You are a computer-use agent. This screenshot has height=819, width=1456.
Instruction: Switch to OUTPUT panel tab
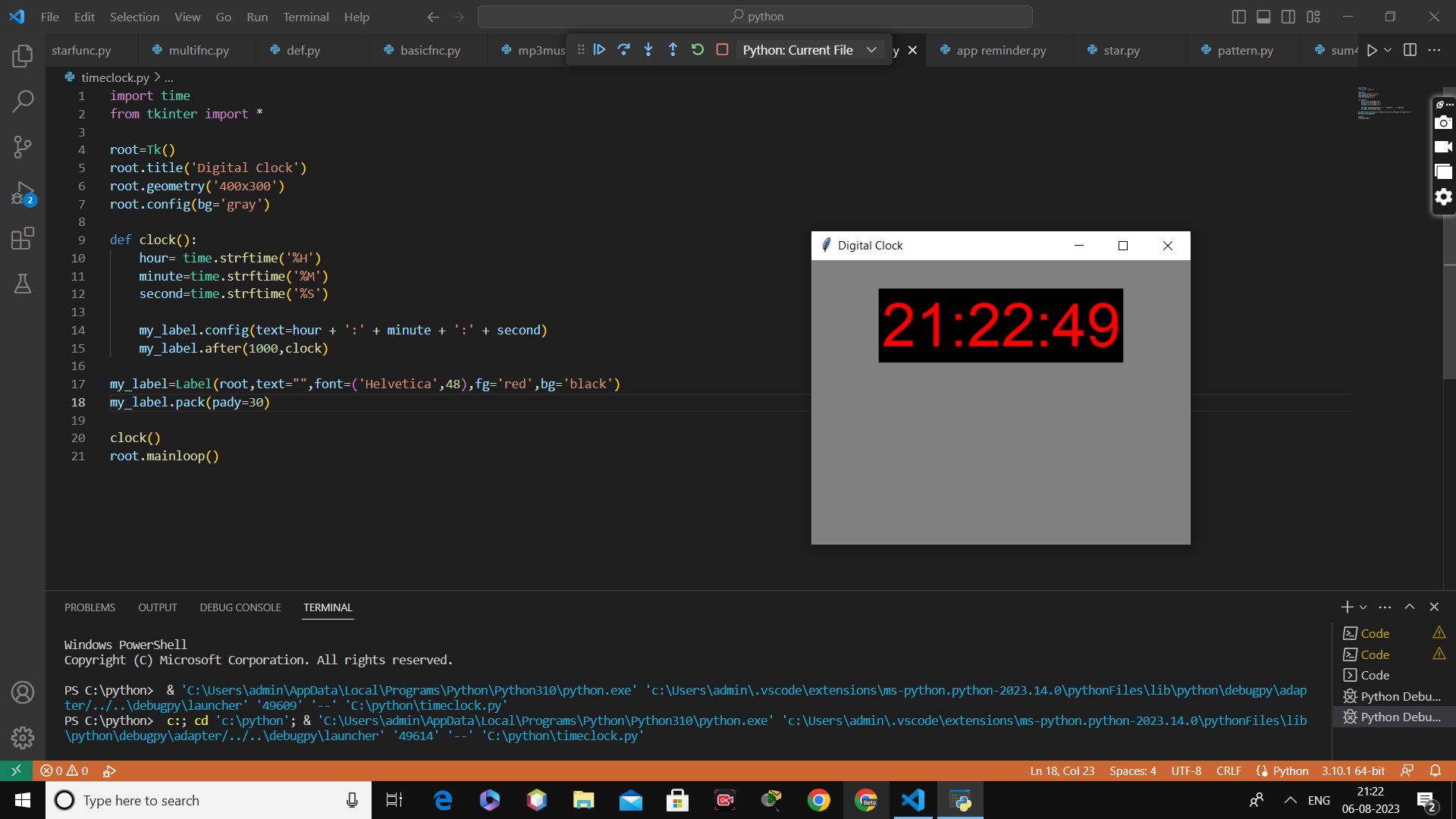tap(157, 607)
